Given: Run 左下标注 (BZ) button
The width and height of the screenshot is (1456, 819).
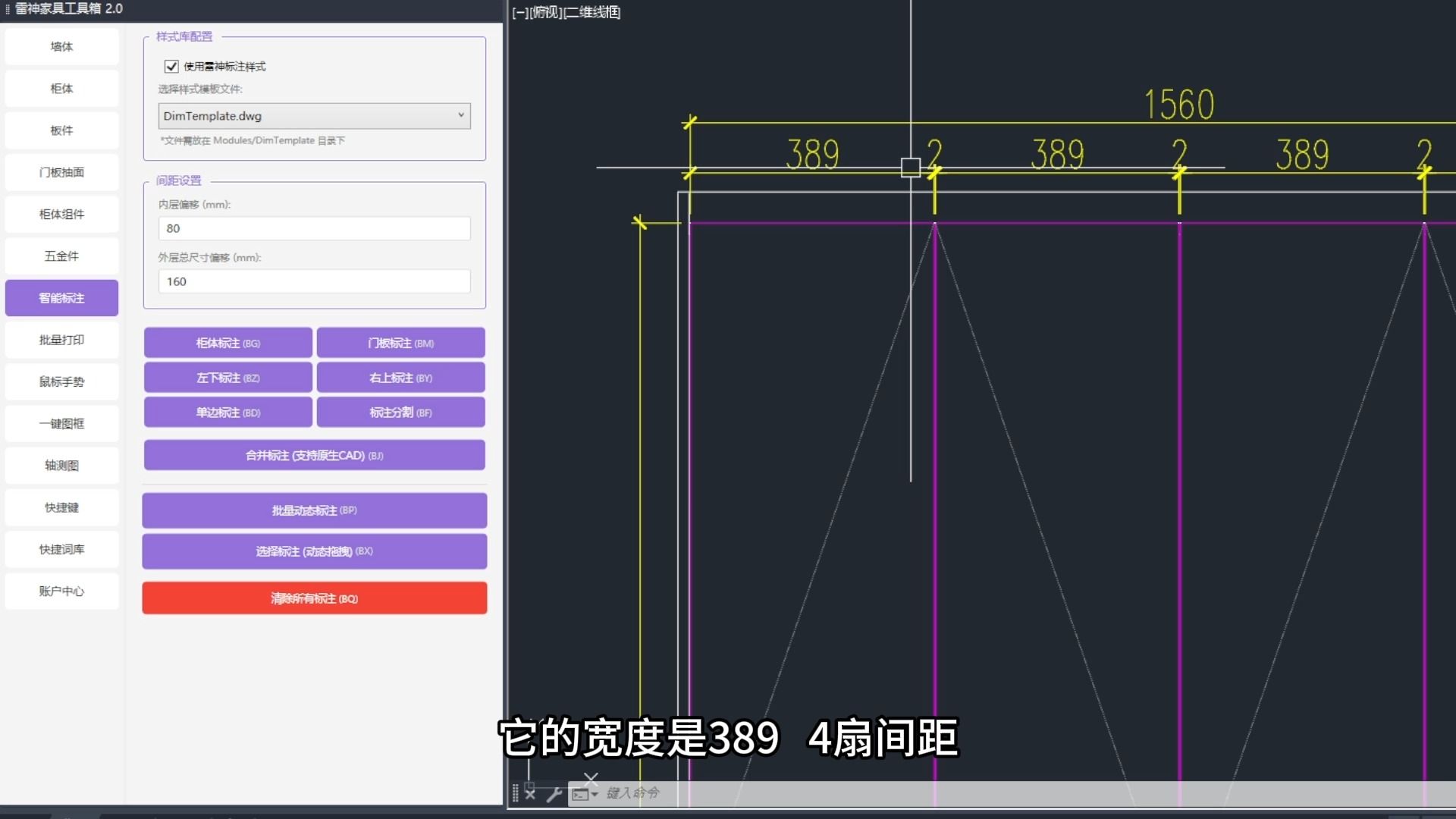Looking at the screenshot, I should pos(228,378).
